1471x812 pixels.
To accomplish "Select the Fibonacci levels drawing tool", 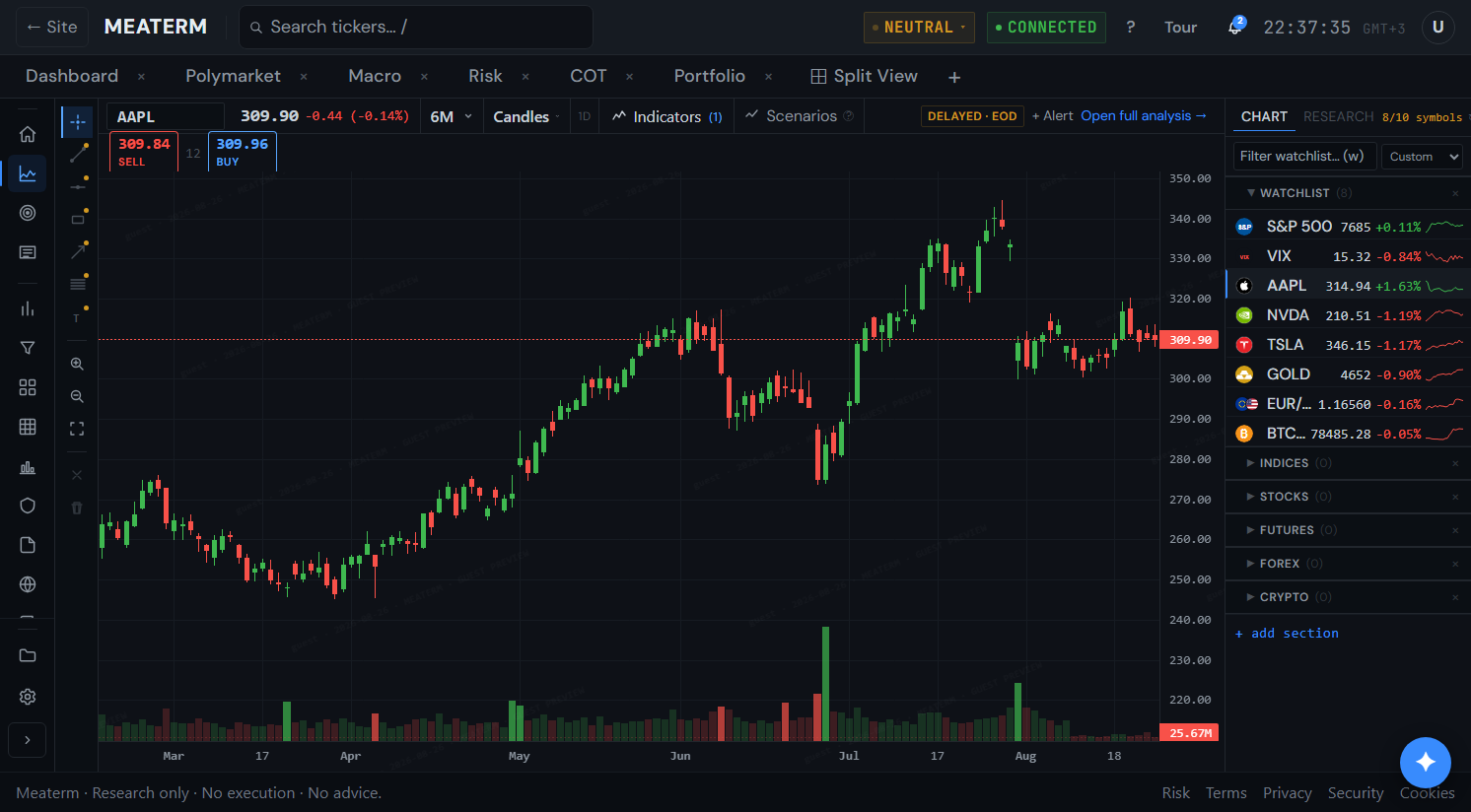I will click(77, 285).
